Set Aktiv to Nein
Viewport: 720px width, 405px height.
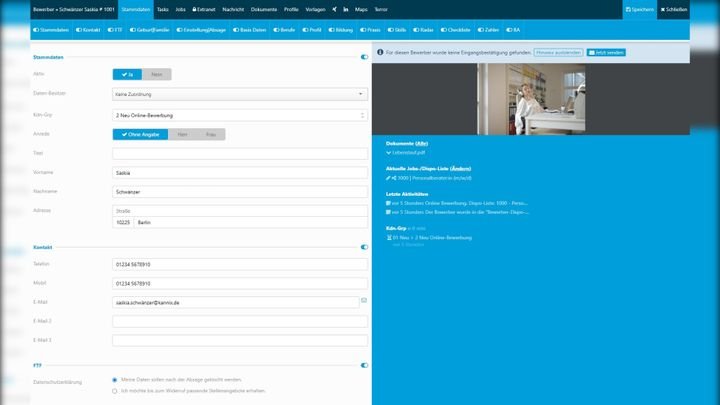coord(157,74)
